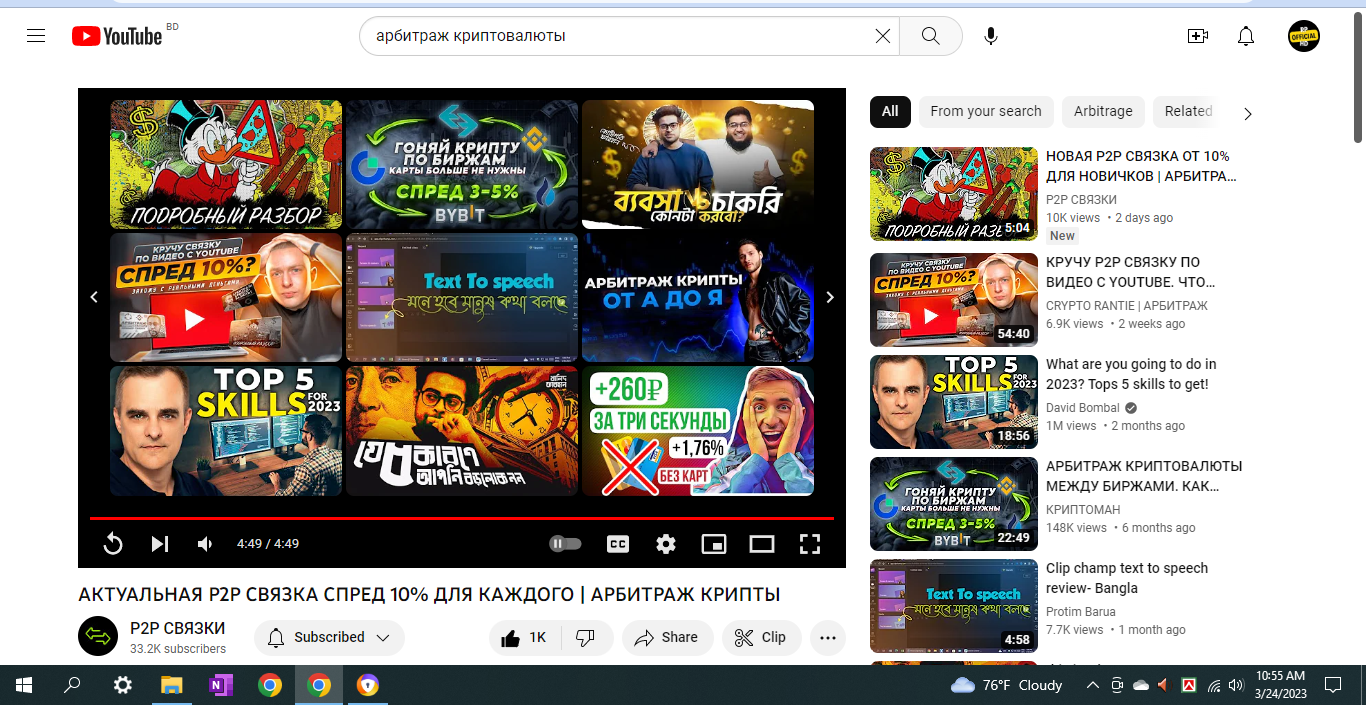Screen dimensions: 1366x705
Task: Switch to miniplayer
Action: coord(714,544)
